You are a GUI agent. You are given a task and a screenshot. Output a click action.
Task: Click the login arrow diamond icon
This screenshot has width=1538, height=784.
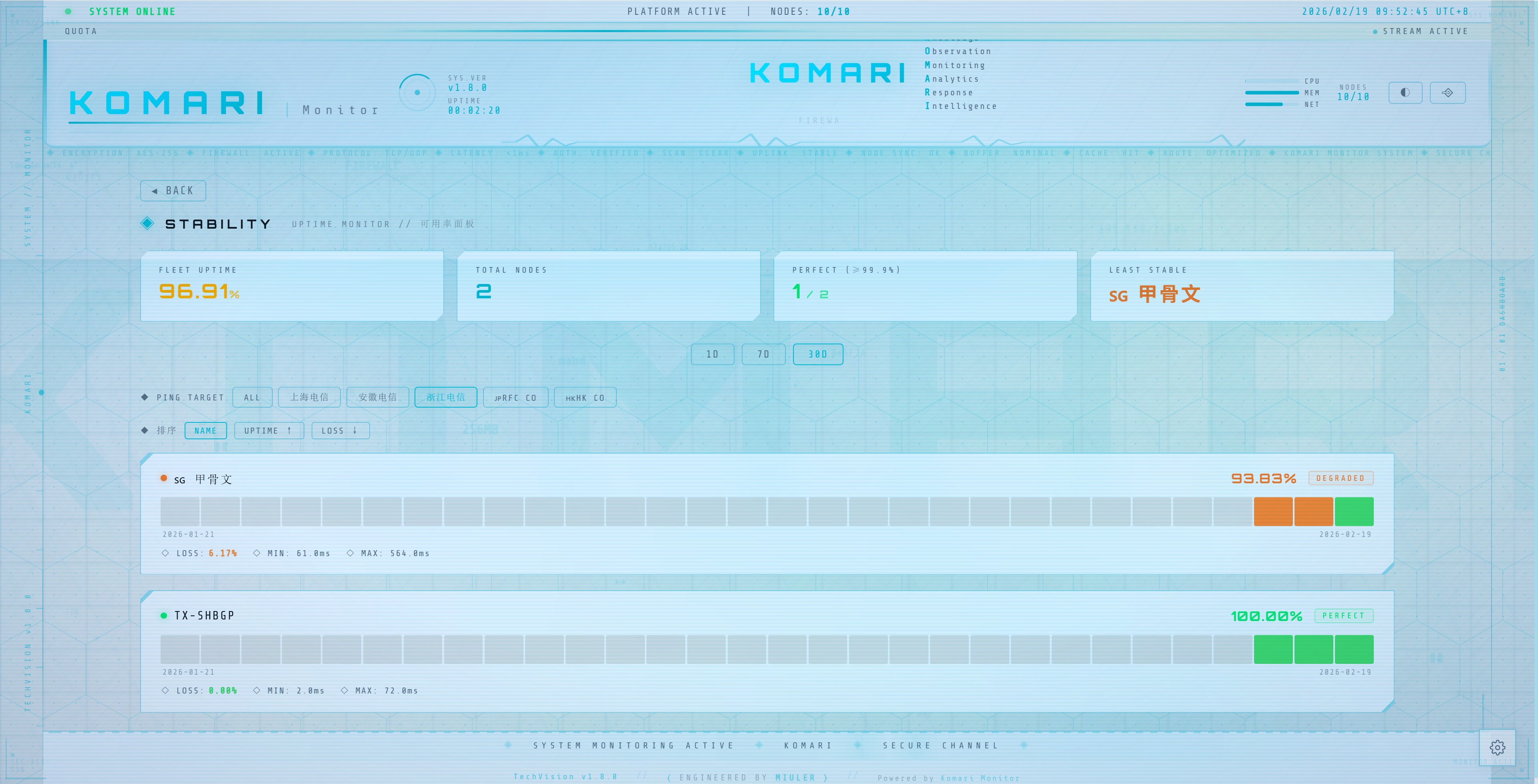[1447, 92]
